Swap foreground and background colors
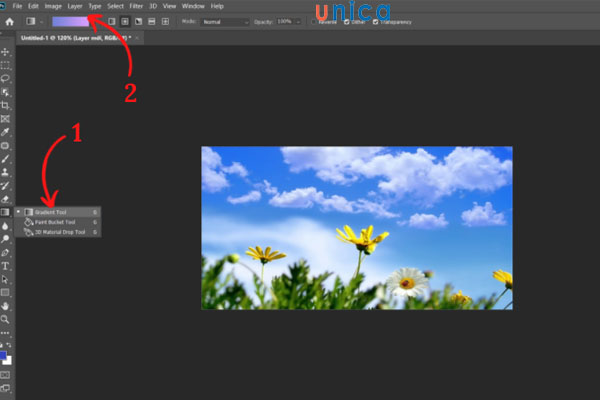This screenshot has height=400, width=600. pos(9,345)
